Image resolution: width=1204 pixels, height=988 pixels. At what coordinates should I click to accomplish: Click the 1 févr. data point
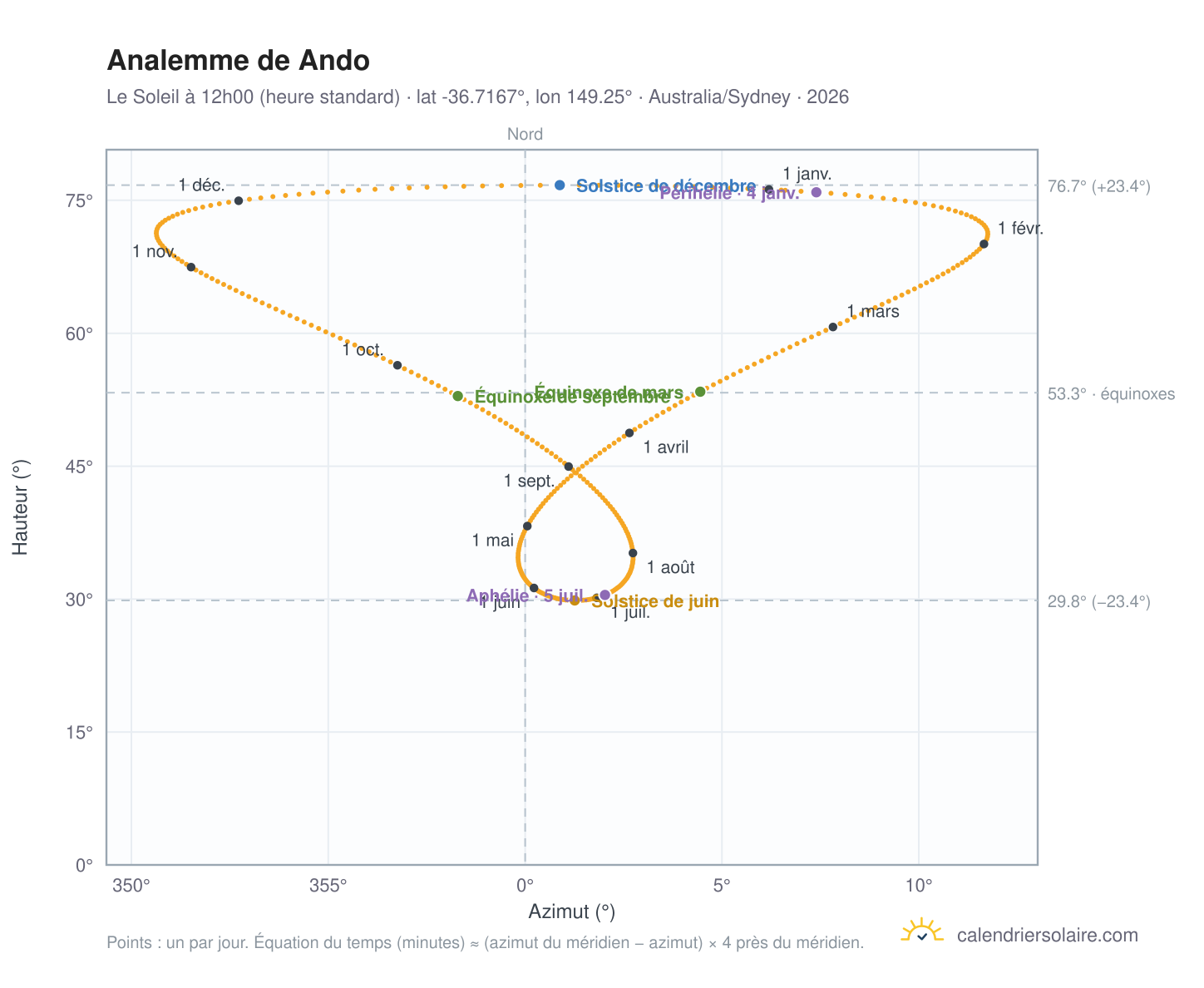(984, 244)
